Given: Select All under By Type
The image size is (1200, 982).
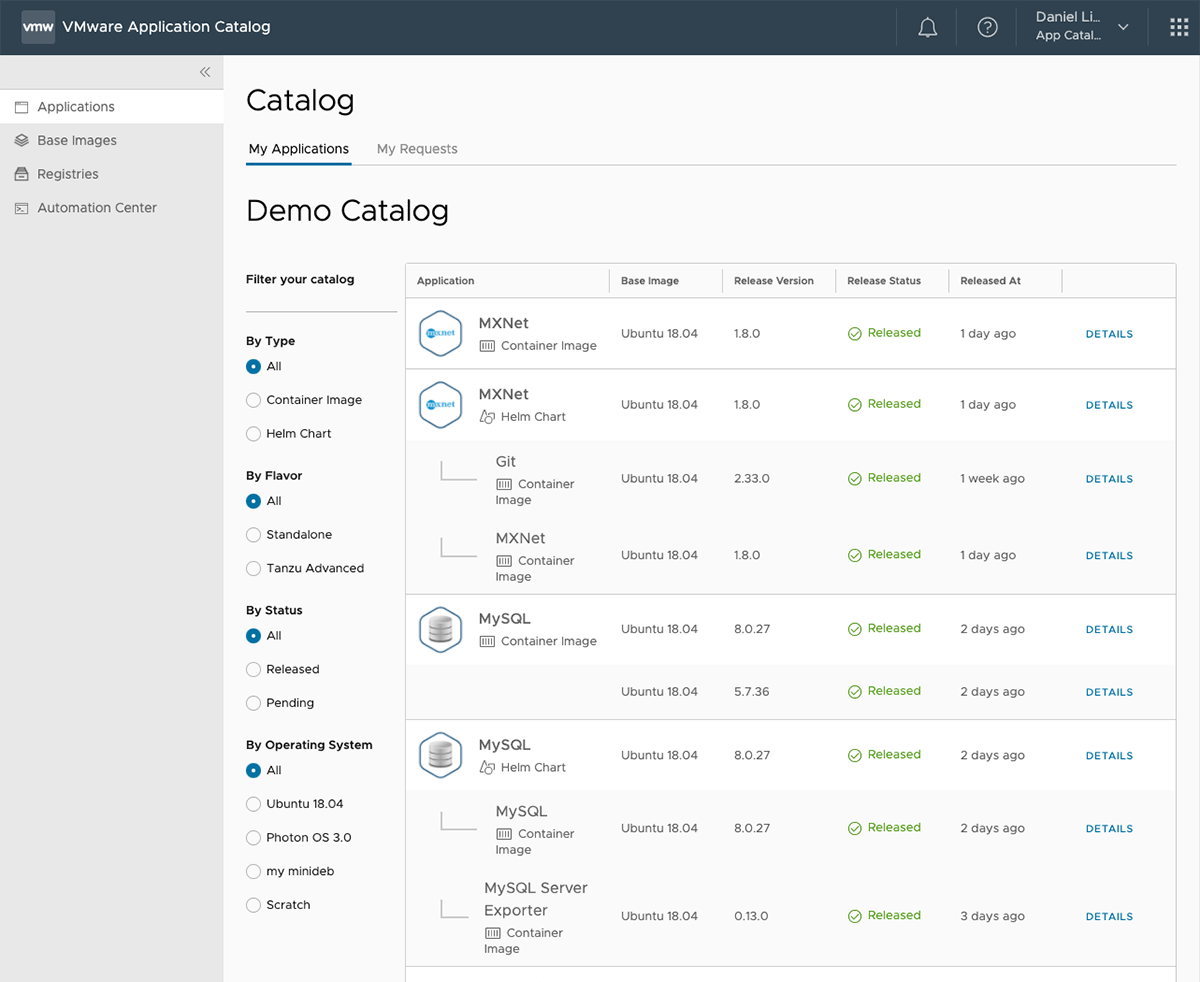Looking at the screenshot, I should coord(253,366).
